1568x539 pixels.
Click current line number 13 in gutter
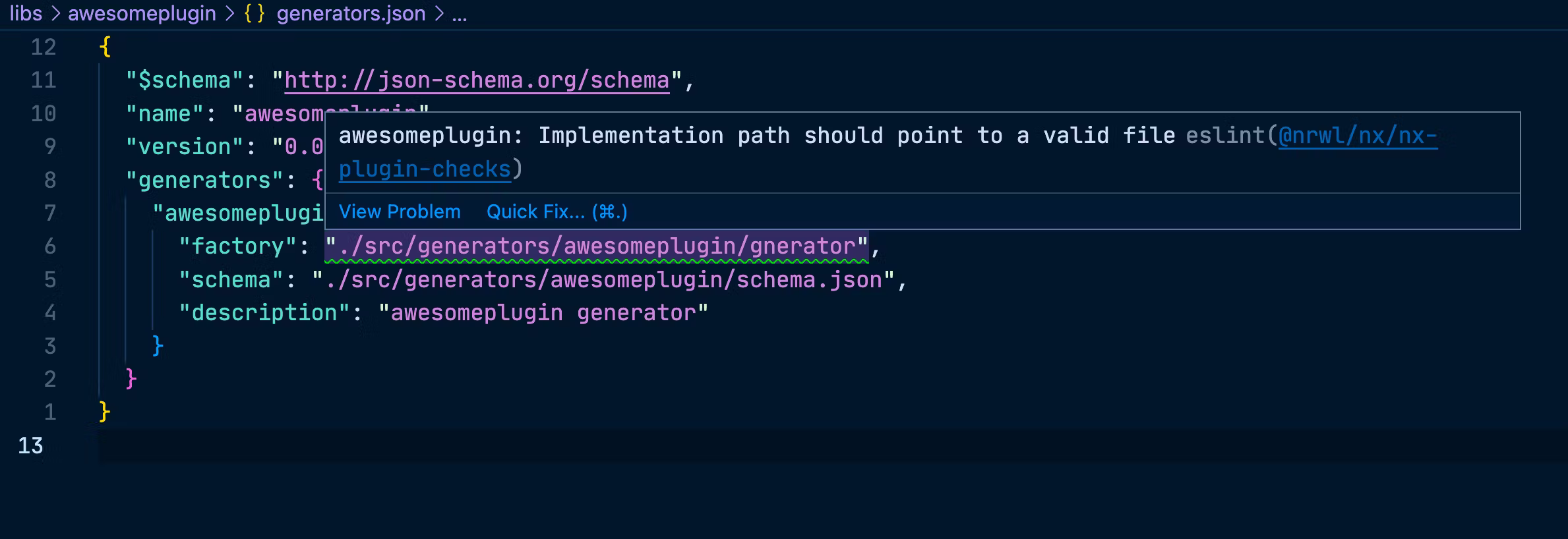[x=30, y=446]
